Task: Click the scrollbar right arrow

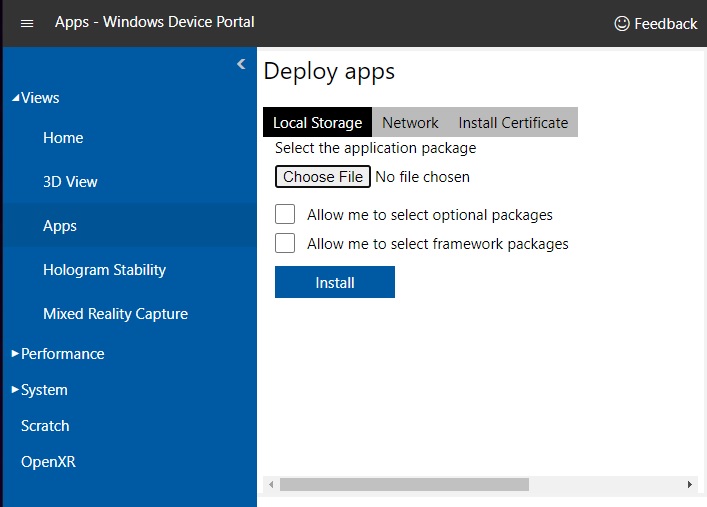Action: click(689, 484)
